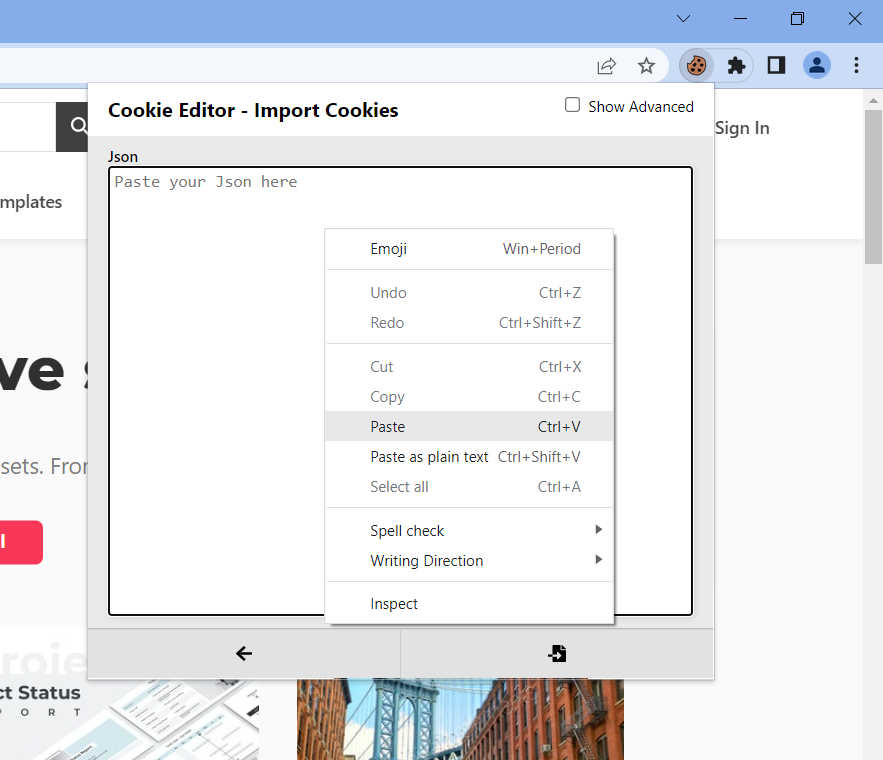Click the Cookie Editor extension icon
This screenshot has height=760, width=883.
[696, 66]
